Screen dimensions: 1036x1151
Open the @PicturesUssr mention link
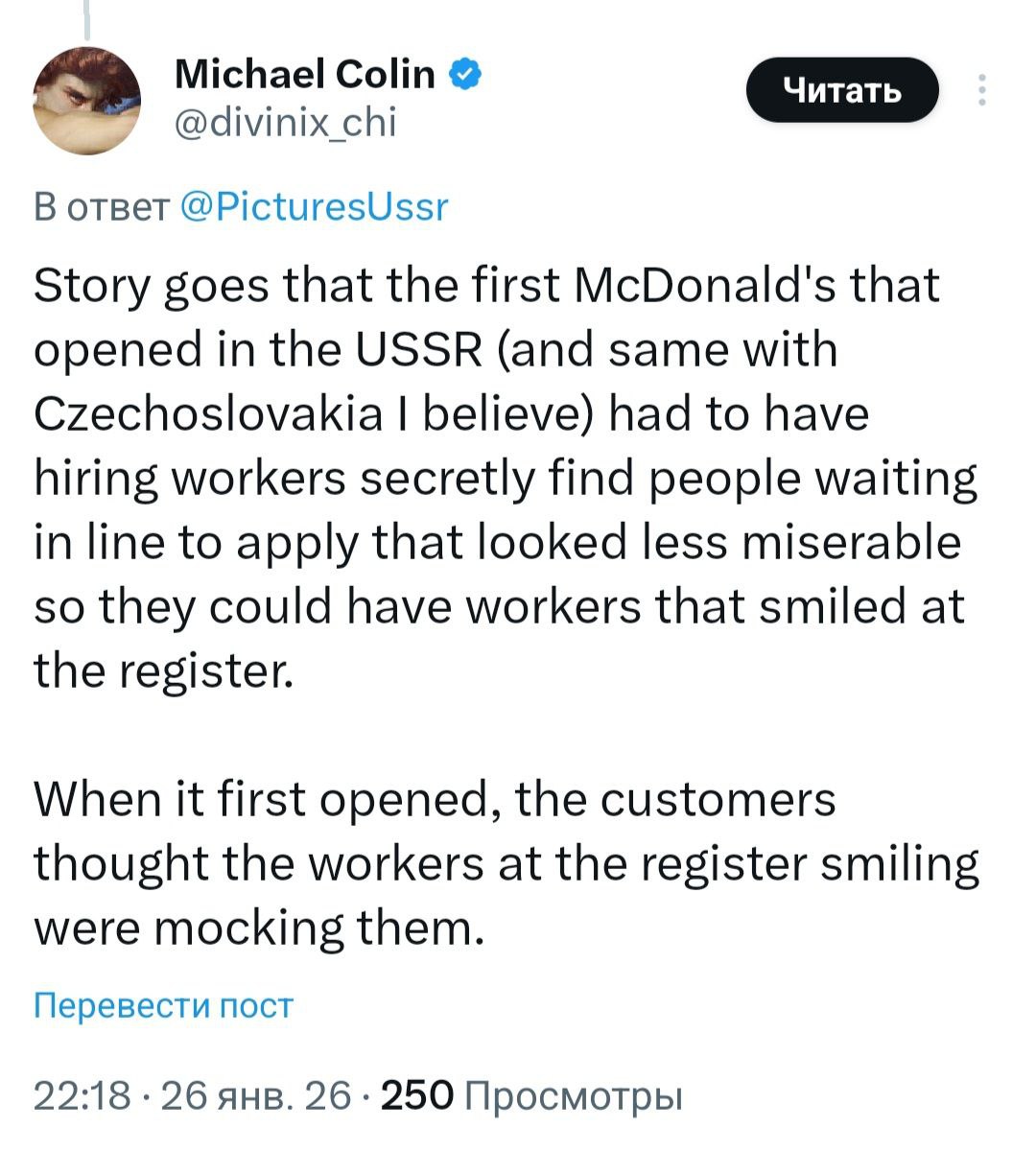314,206
